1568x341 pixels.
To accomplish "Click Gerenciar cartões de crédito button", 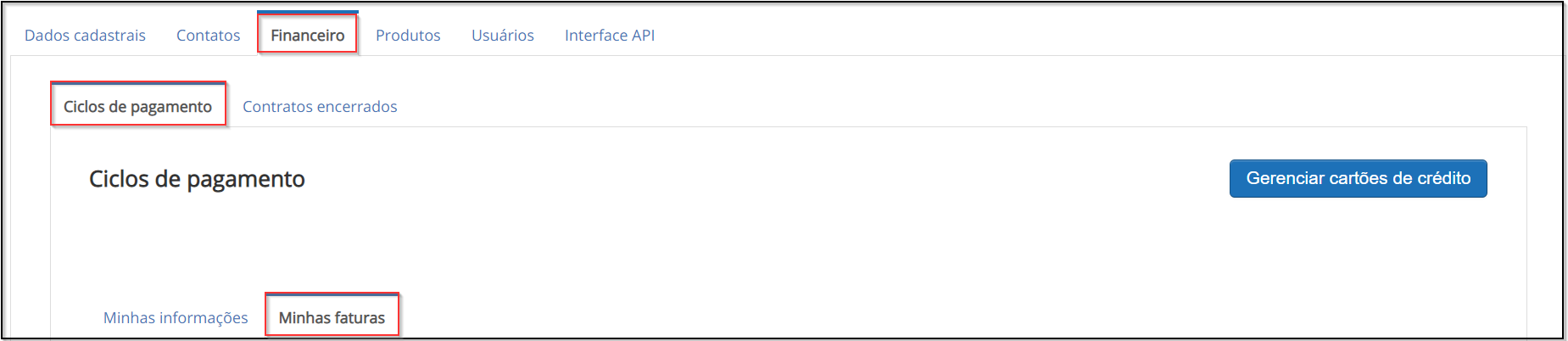I will coord(1358,178).
